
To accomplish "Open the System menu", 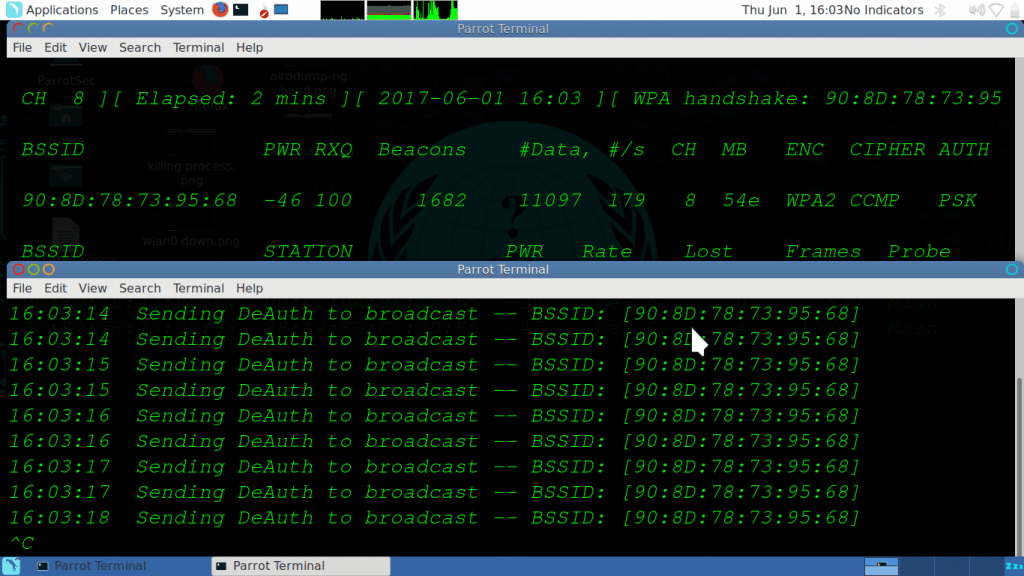I will click(181, 10).
